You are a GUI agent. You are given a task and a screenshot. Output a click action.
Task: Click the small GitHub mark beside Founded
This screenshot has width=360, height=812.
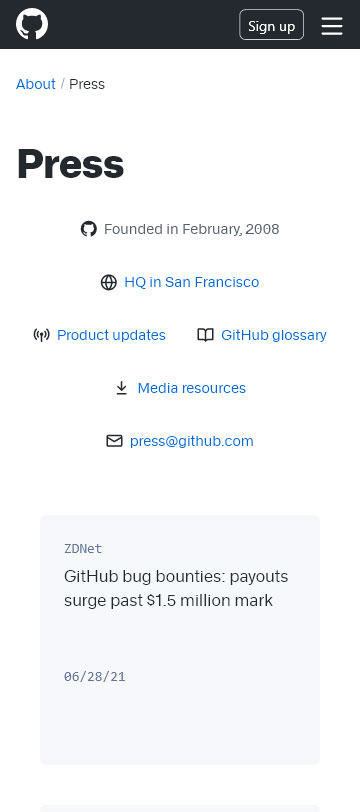89,229
